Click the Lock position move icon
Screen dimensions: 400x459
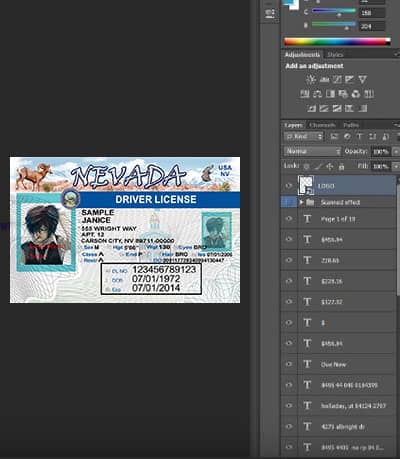[330, 166]
